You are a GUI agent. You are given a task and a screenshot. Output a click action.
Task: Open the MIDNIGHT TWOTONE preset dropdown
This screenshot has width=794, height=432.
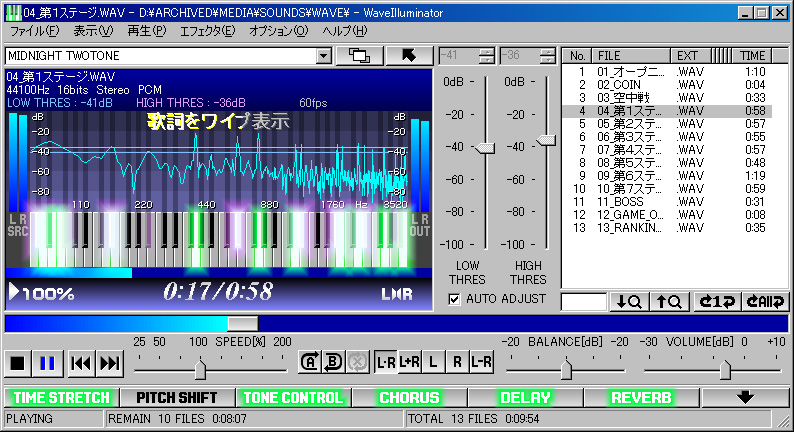pos(322,56)
